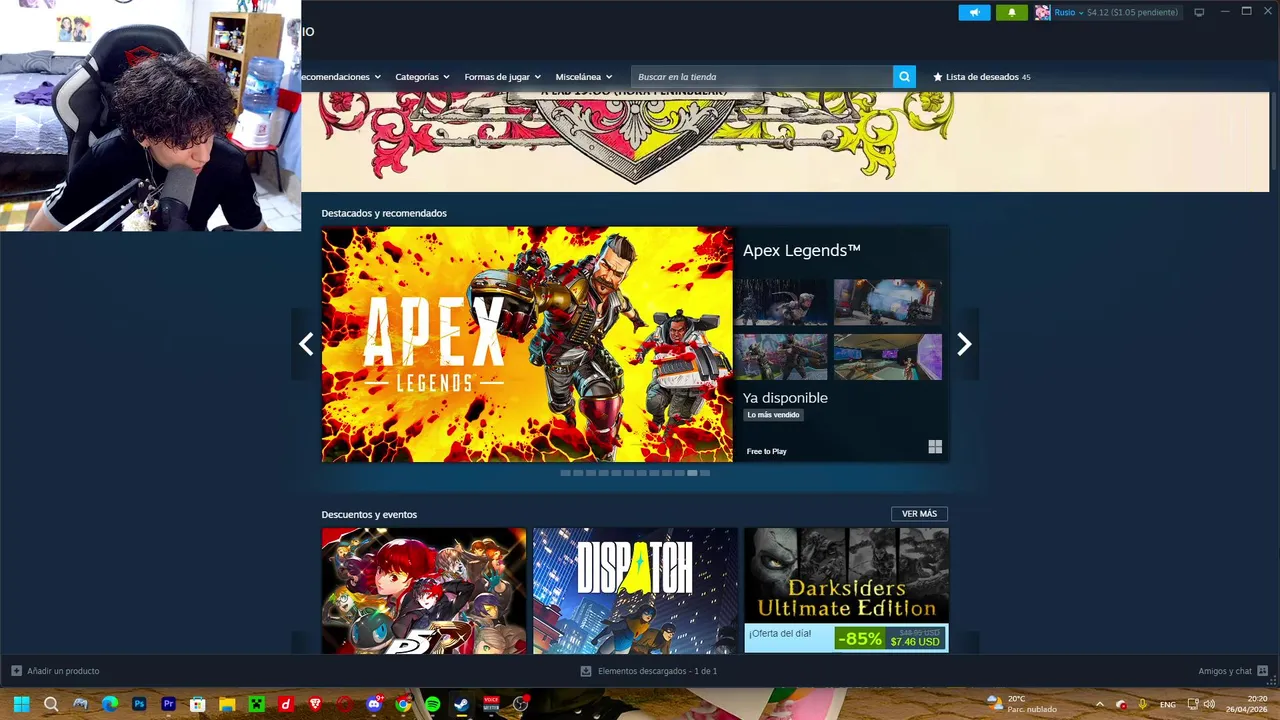Click the top event banner artwork
Viewport: 1280px width, 720px height.
[785, 141]
